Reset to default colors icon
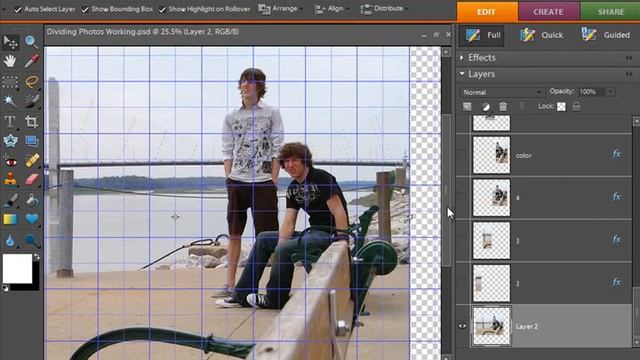 [x=5, y=288]
